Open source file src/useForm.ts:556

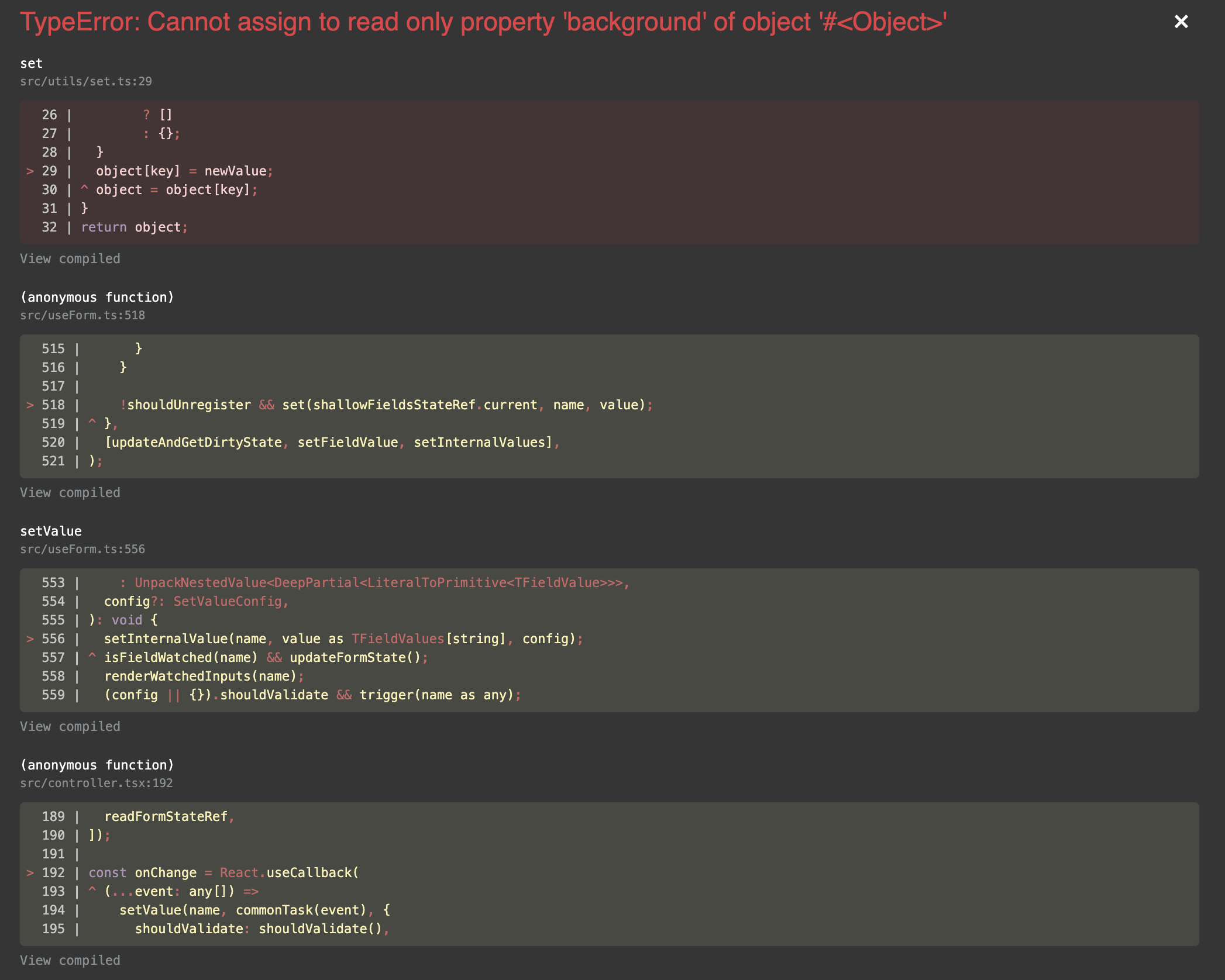[81, 548]
